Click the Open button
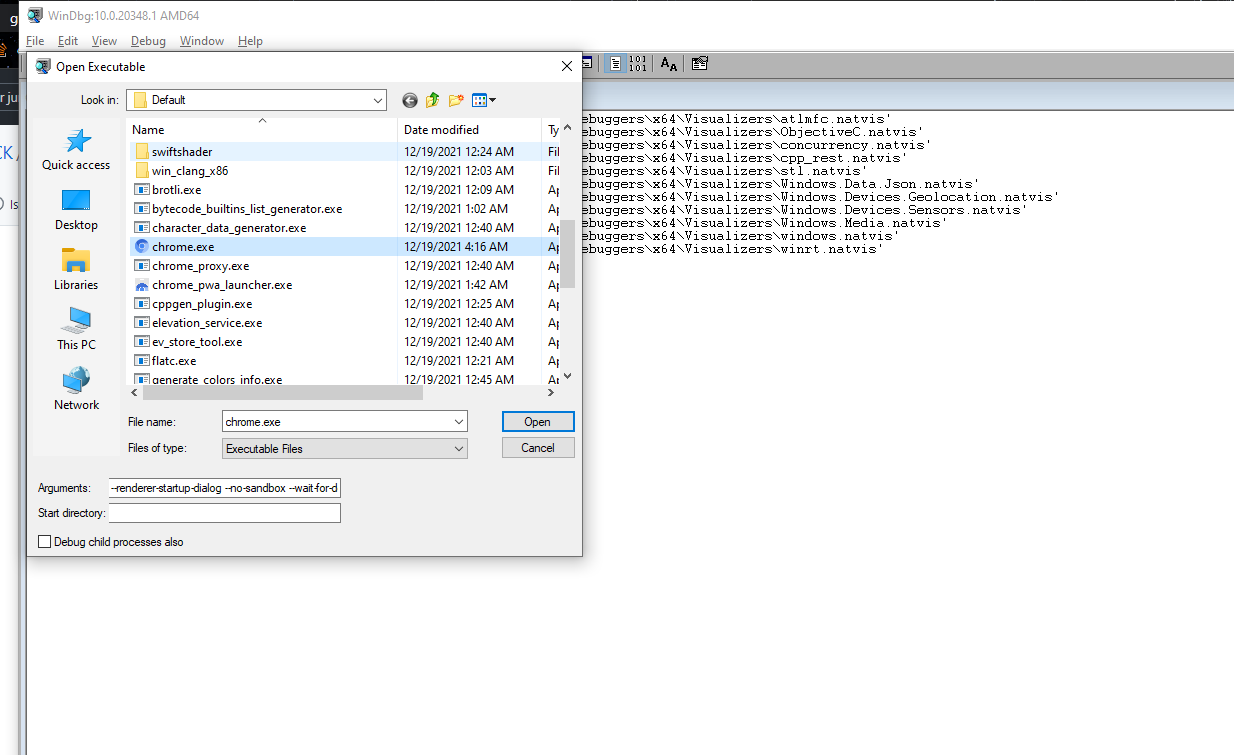This screenshot has height=755, width=1234. coord(538,422)
